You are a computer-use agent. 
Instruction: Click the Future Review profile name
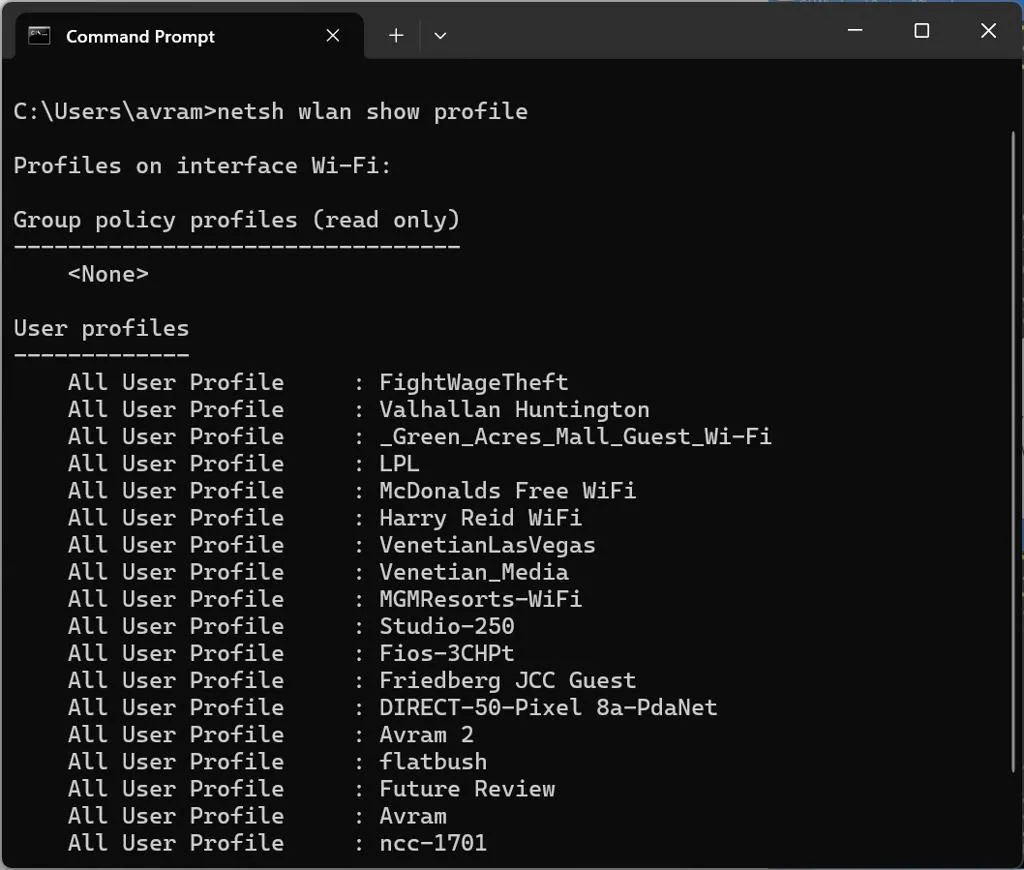click(x=467, y=789)
